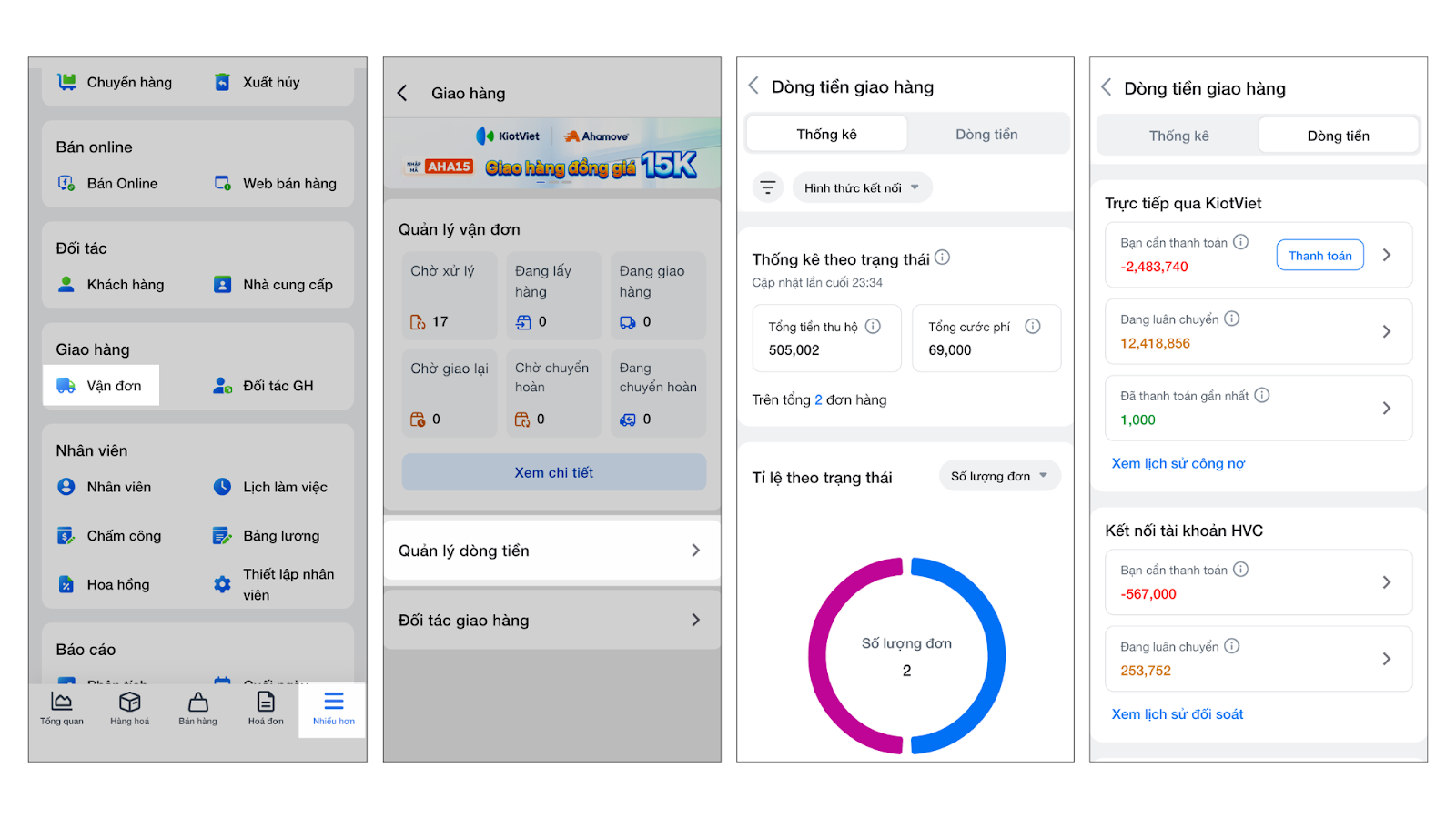The image size is (1456, 819).
Task: Switch to the Dòng tiền tab
Action: [x=986, y=135]
